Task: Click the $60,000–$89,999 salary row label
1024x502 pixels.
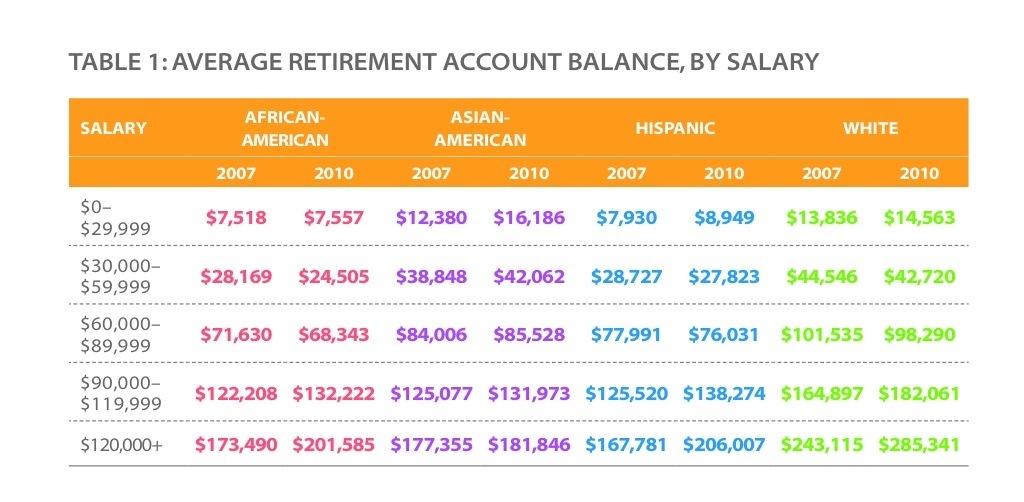Action: point(119,334)
